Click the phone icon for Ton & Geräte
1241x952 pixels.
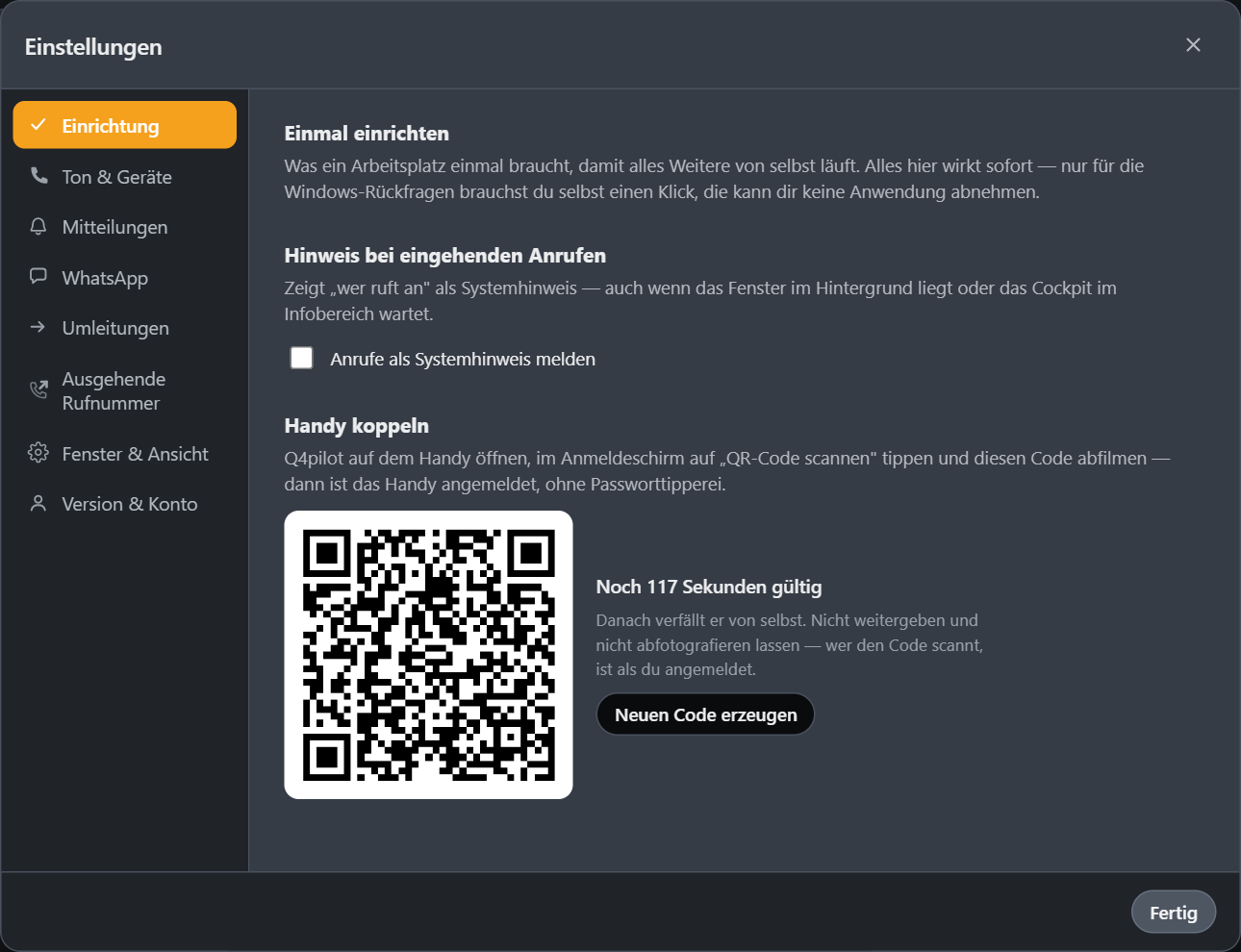38,176
